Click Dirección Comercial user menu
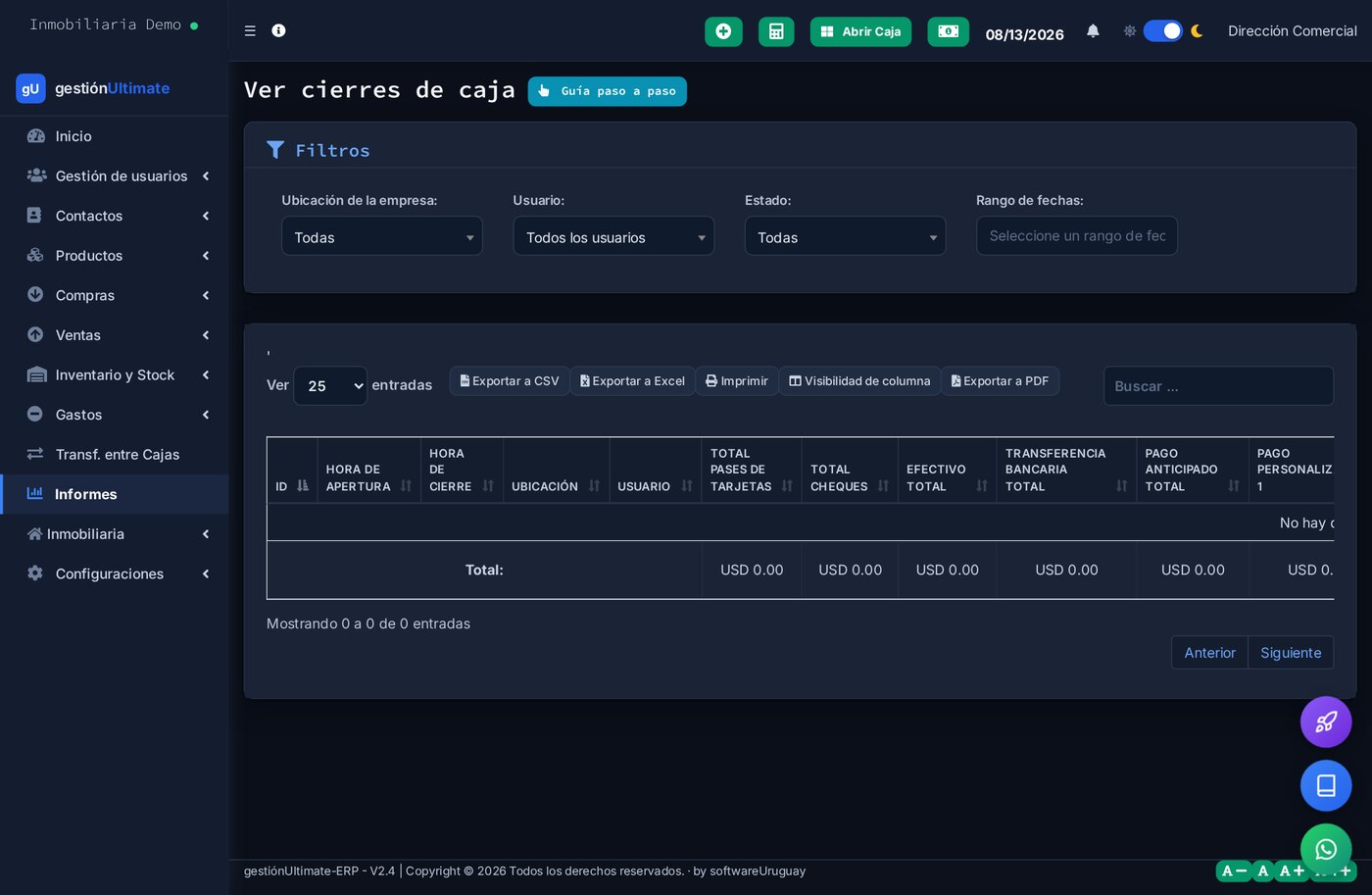 (1292, 31)
